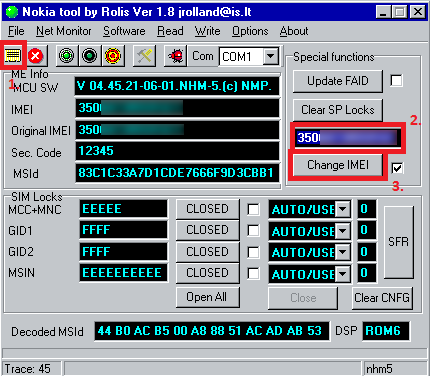Click the GID2 CLOSED button
Screen dimensions: 430x376
(207, 252)
